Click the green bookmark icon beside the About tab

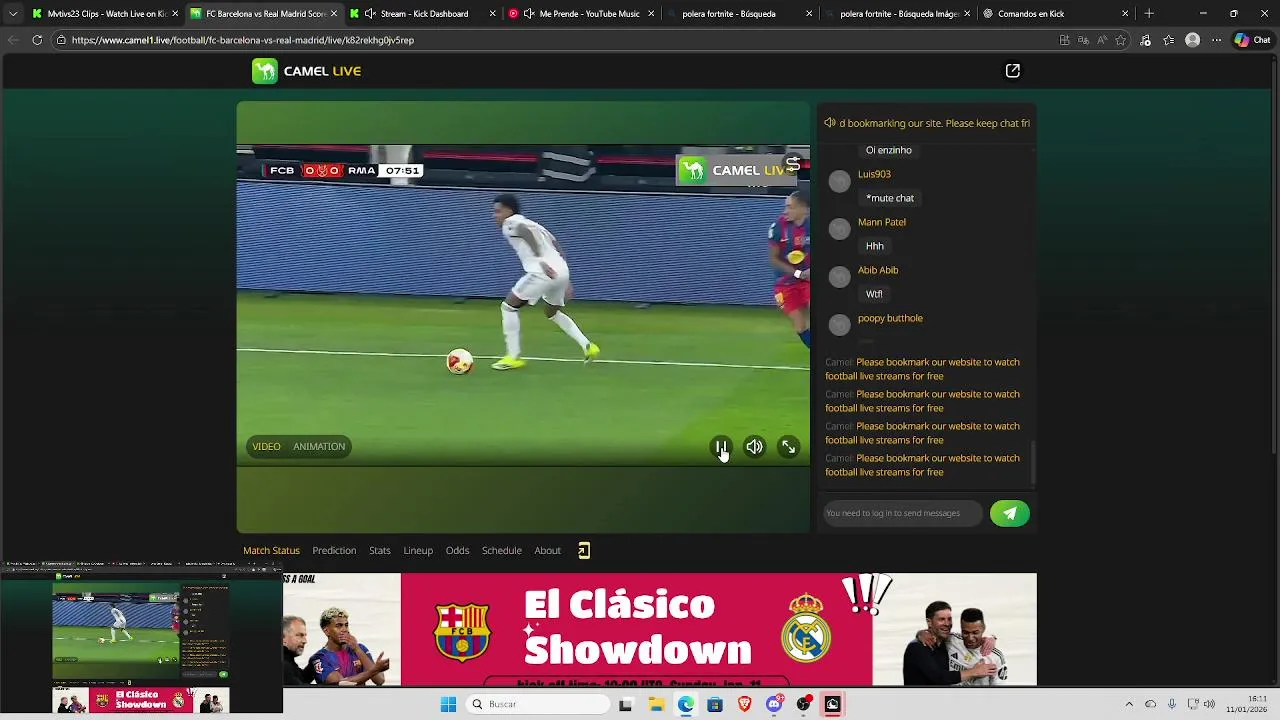(x=584, y=550)
